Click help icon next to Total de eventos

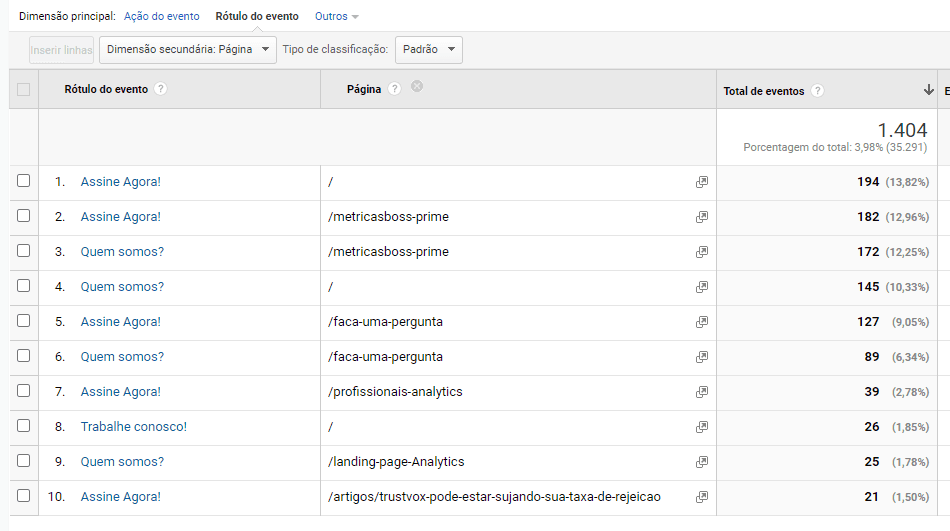[x=818, y=91]
